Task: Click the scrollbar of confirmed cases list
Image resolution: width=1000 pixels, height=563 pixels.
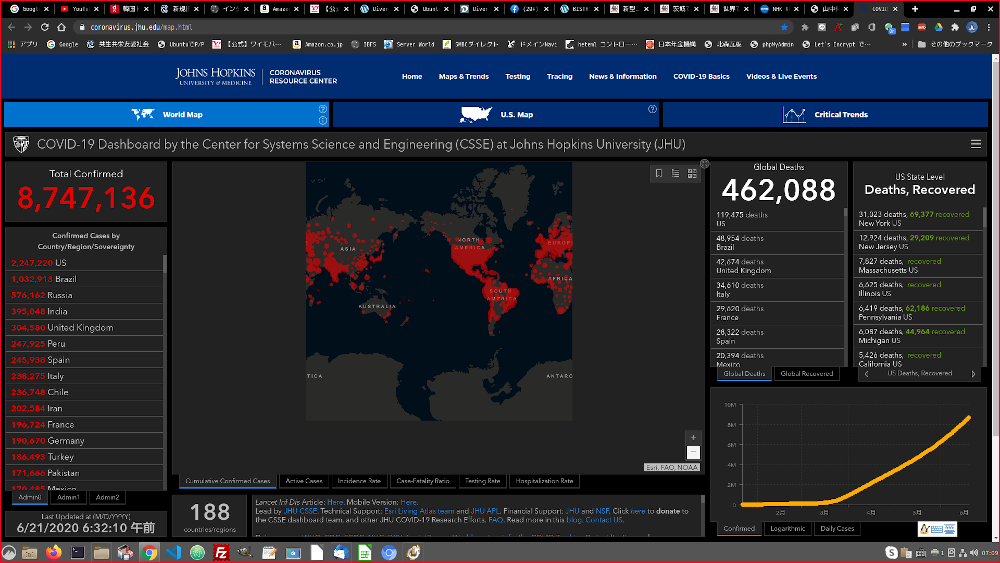Action: pyautogui.click(x=165, y=265)
